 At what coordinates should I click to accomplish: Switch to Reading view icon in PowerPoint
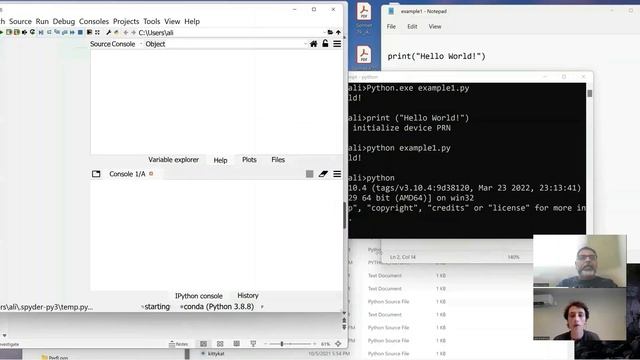pos(236,344)
